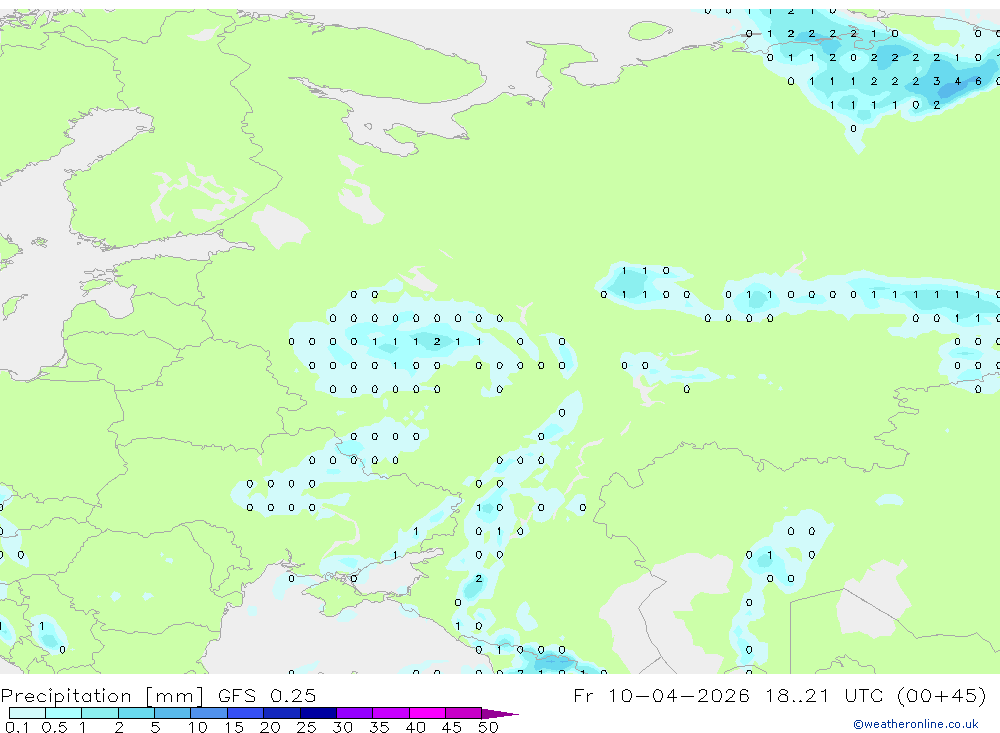Select the 5–10 mm legend swatch

click(173, 713)
